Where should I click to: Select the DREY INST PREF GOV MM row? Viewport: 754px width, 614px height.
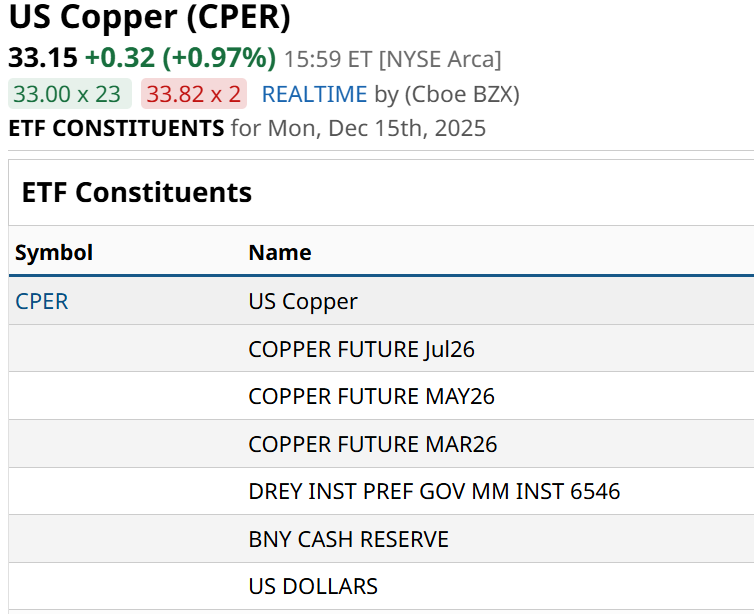pos(434,491)
